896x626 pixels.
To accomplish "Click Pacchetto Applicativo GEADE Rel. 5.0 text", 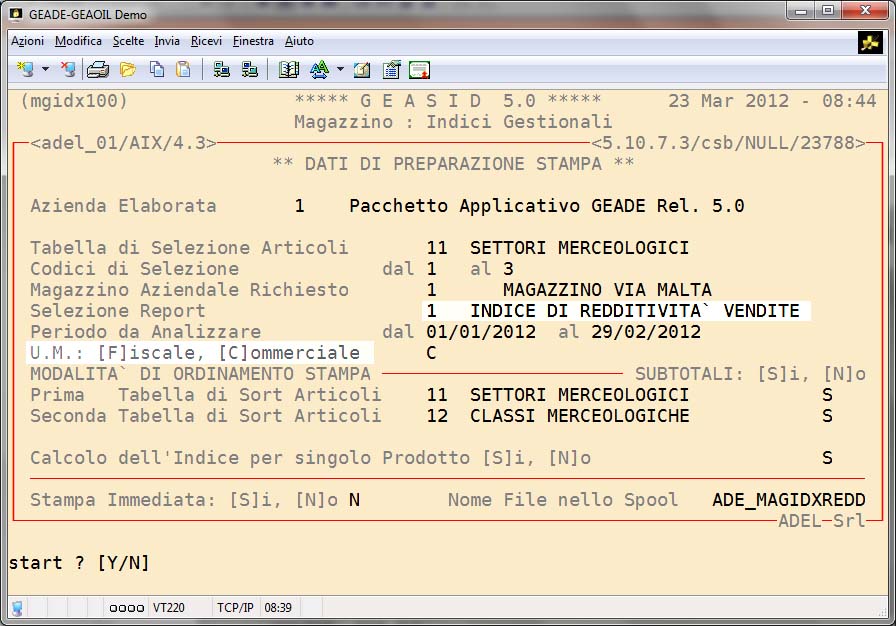I will (x=547, y=206).
